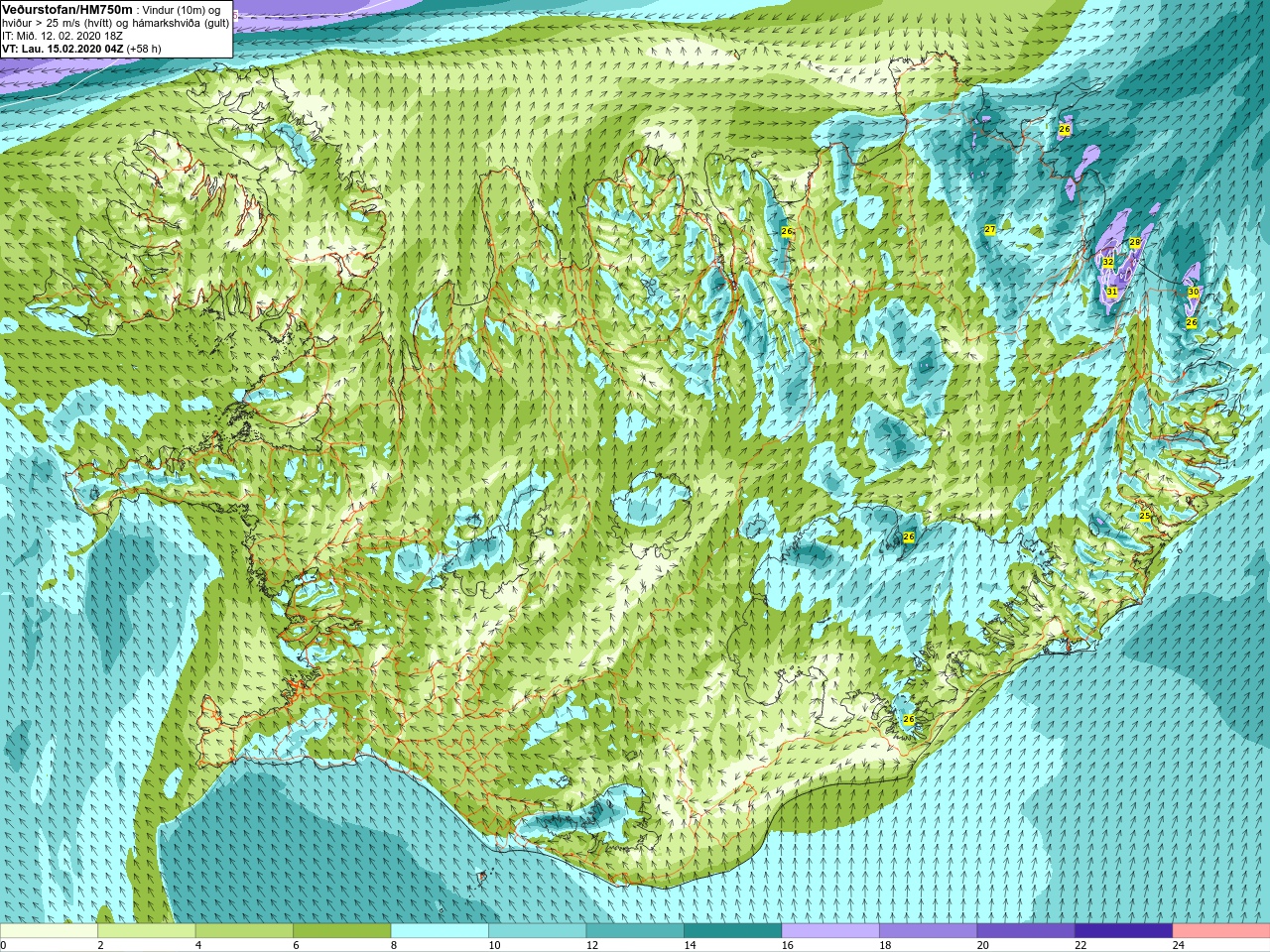
Task: Pick the aqua 10–12 m/s legend swatch
Action: coord(537,931)
